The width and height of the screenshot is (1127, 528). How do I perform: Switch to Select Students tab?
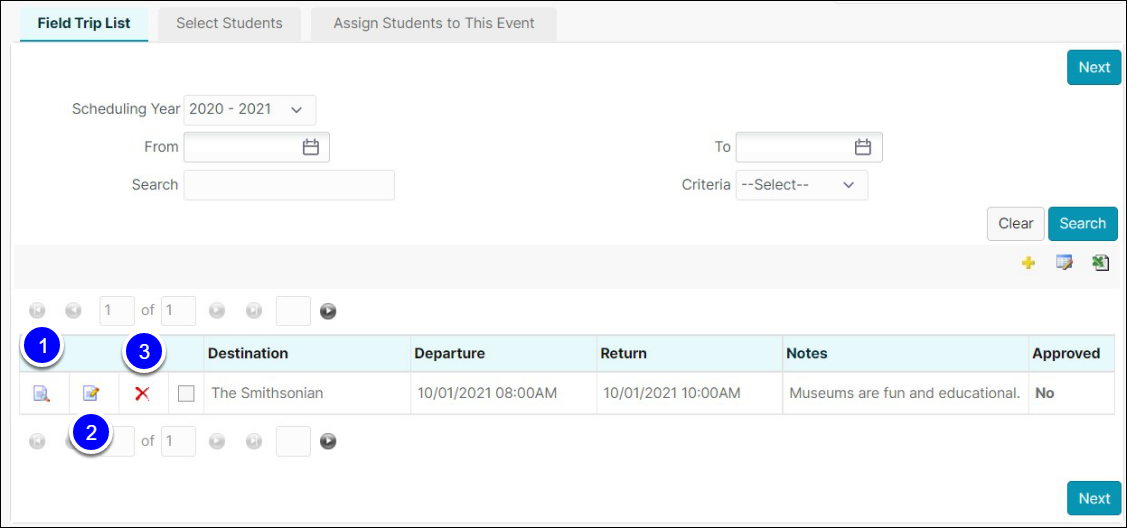coord(229,23)
